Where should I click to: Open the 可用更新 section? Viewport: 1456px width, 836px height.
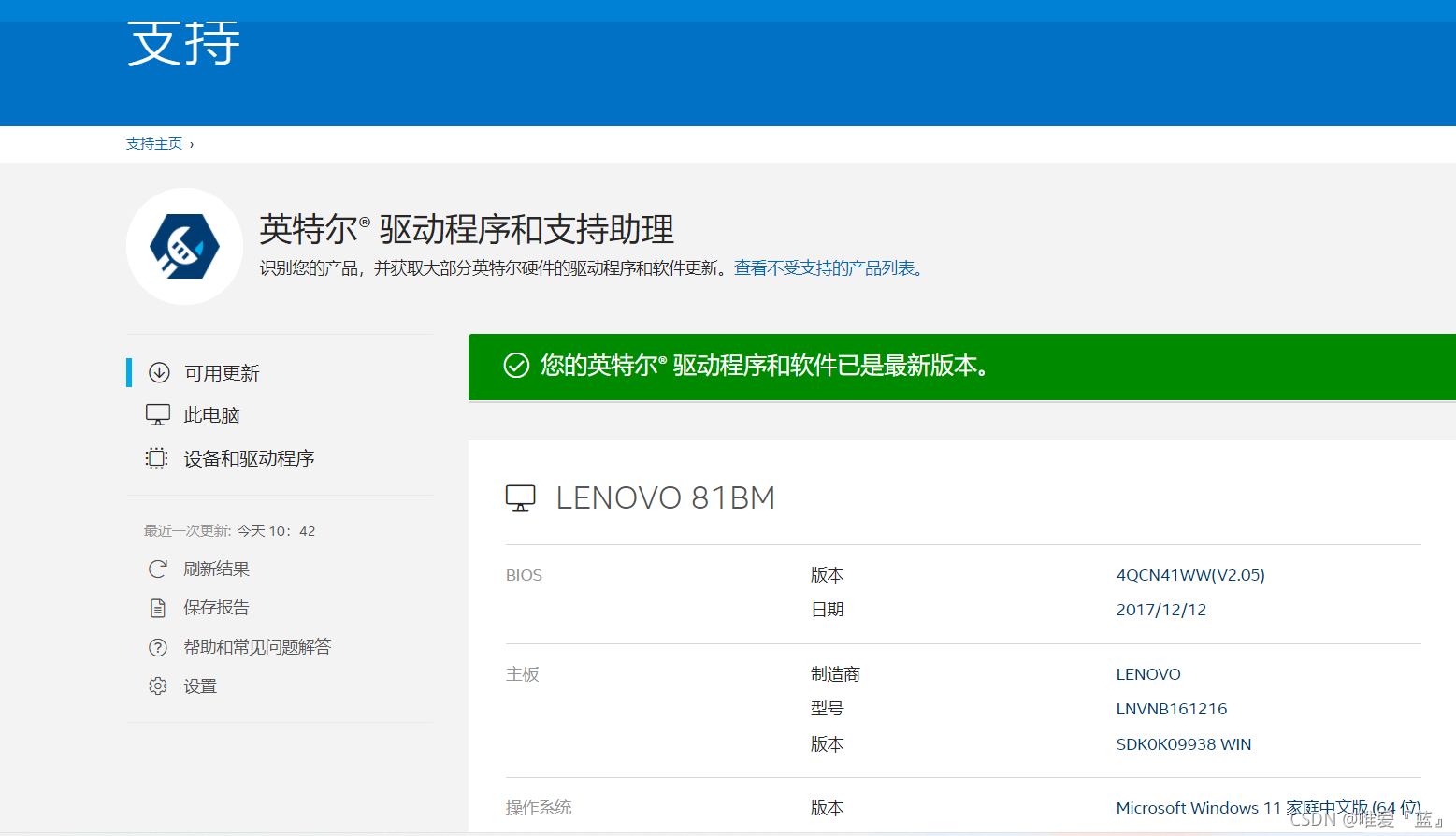(222, 373)
